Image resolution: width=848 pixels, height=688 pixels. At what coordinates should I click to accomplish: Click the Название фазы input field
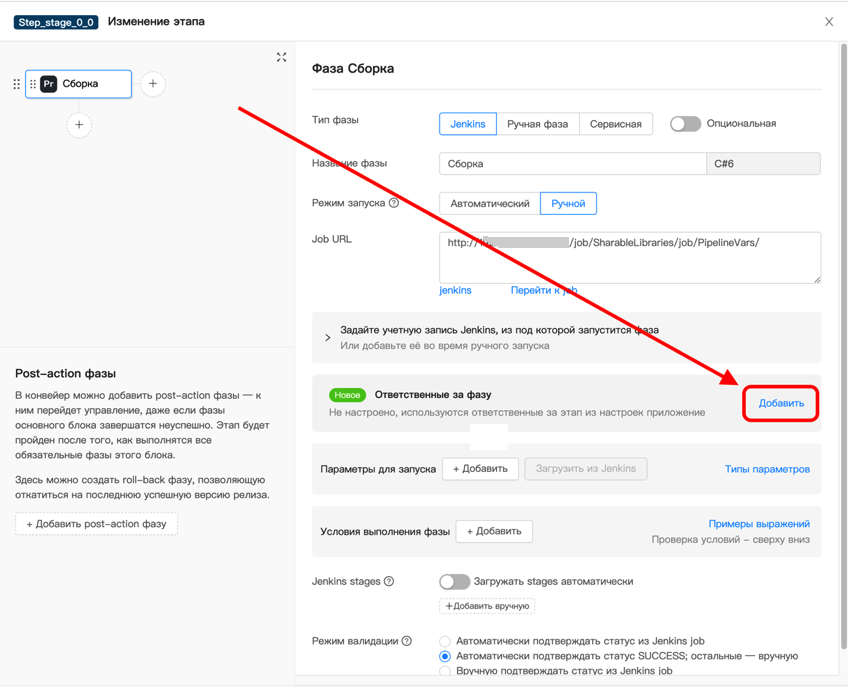pos(572,163)
